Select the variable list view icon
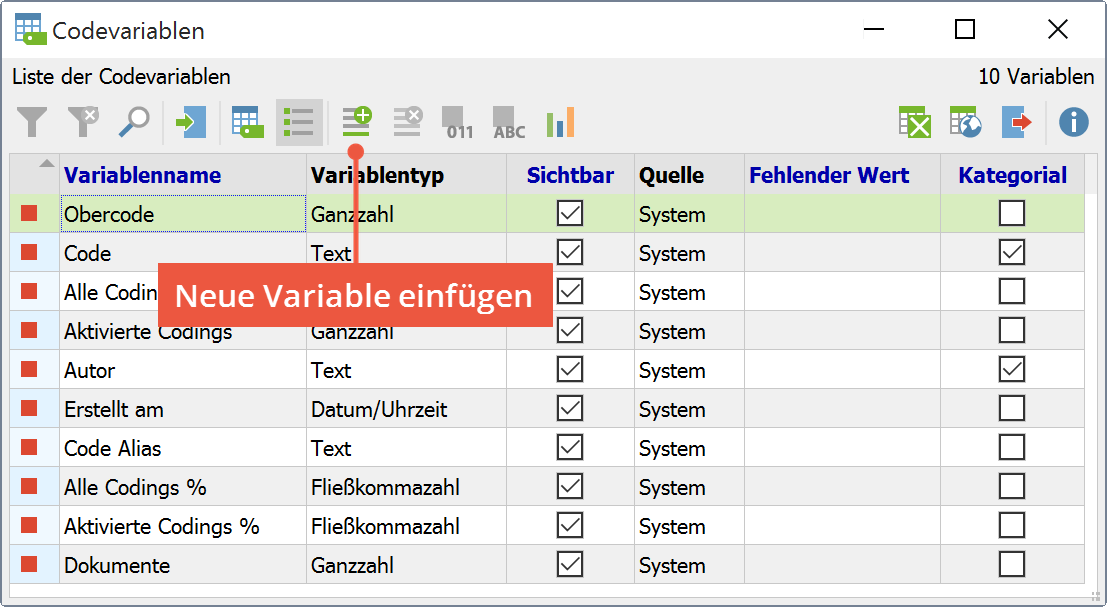 [299, 122]
